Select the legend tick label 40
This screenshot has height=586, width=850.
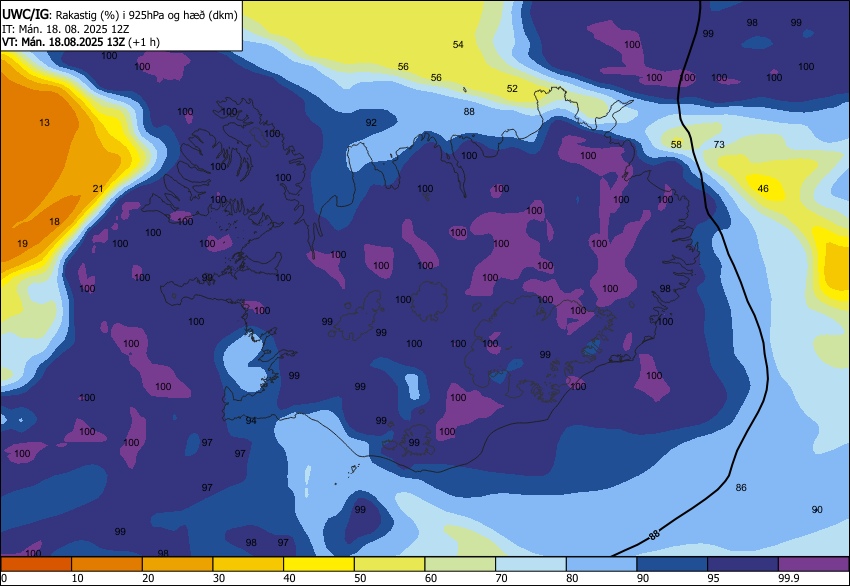tap(289, 578)
